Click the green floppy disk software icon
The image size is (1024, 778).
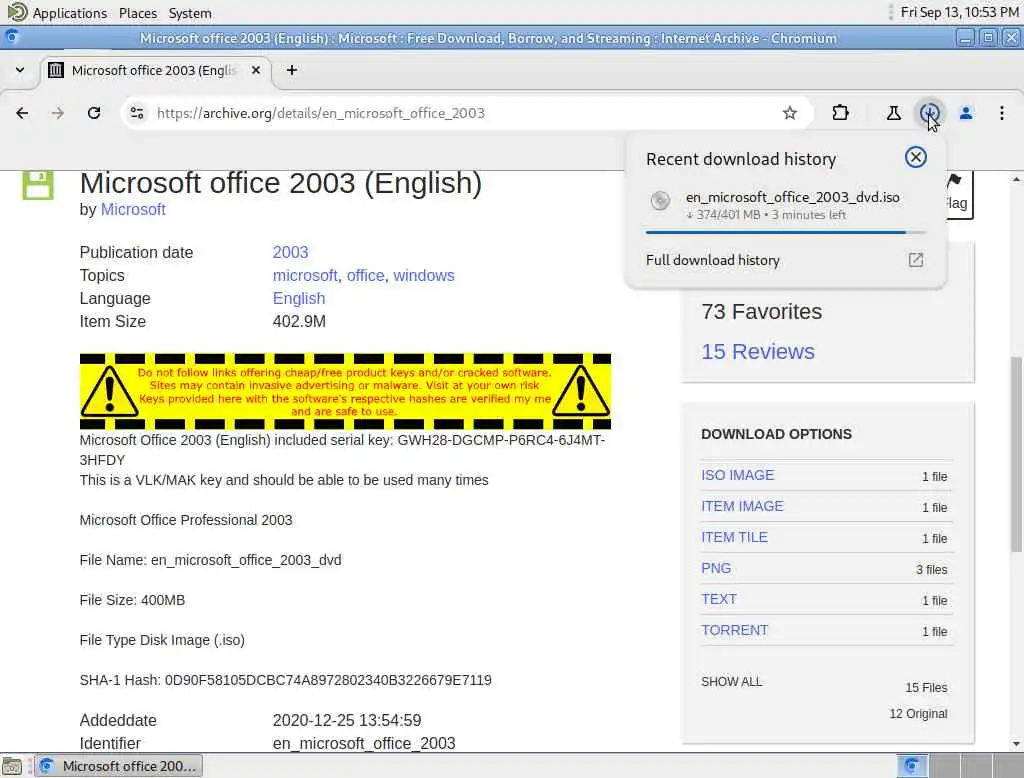click(x=38, y=185)
